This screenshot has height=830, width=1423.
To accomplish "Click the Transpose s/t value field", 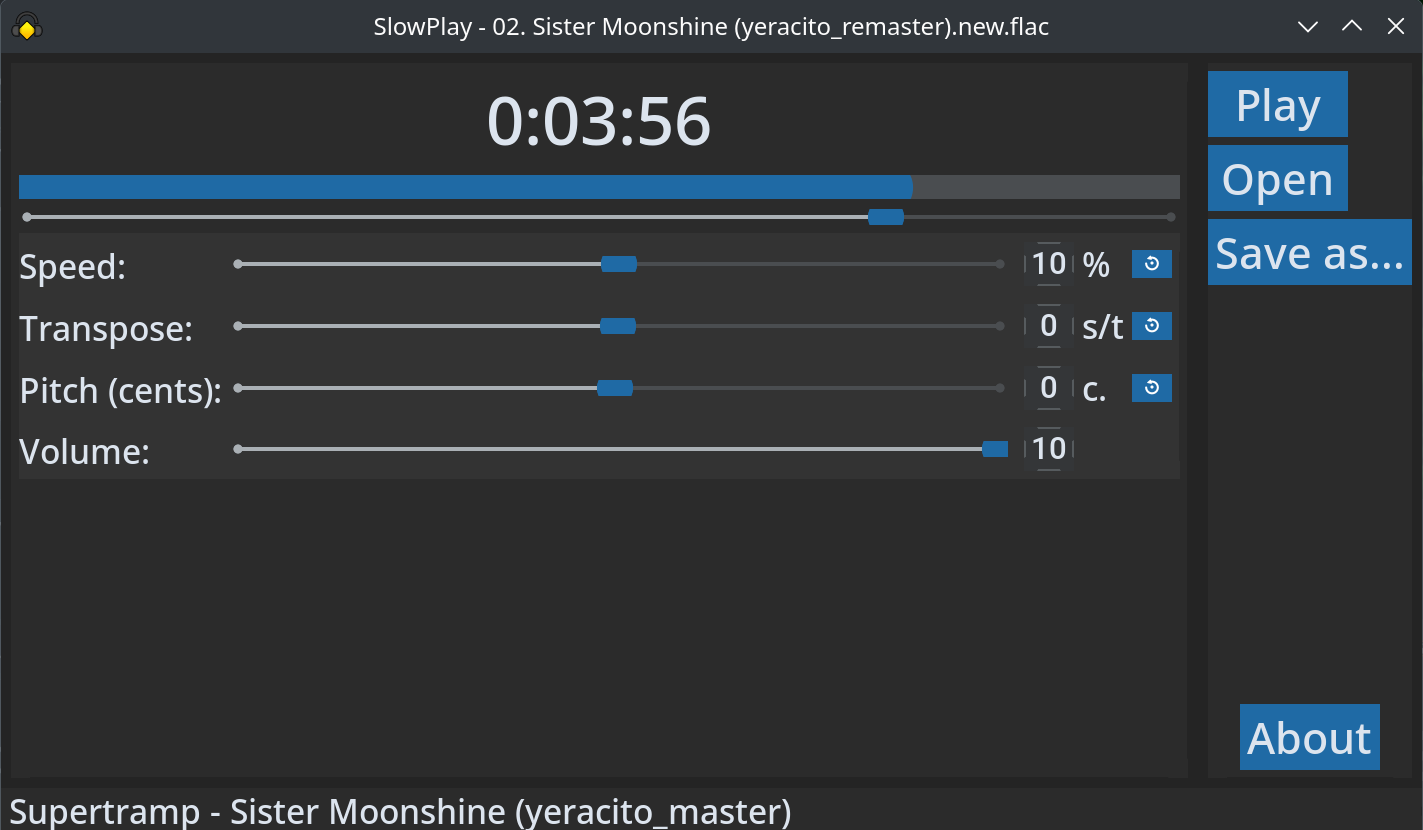I will (1049, 326).
